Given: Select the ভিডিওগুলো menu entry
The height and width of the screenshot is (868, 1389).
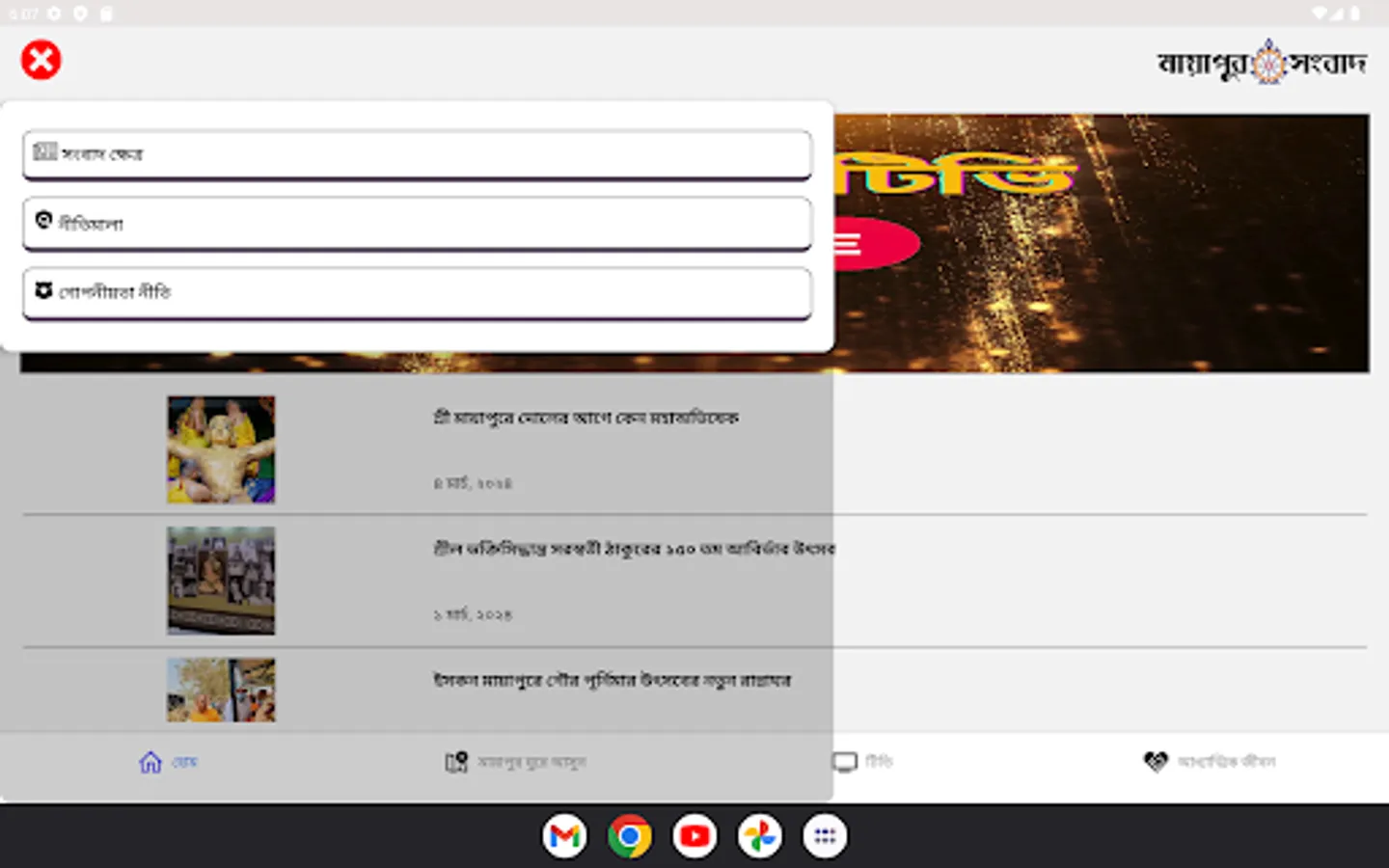Looking at the screenshot, I should tap(417, 223).
